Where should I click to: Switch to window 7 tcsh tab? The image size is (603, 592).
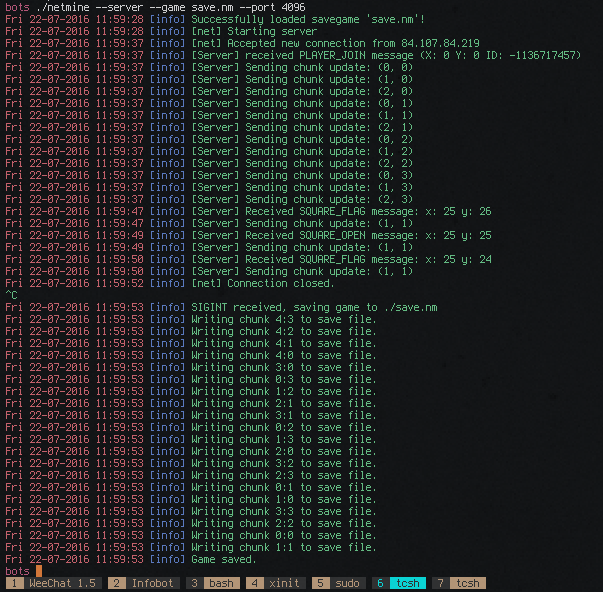(x=459, y=583)
